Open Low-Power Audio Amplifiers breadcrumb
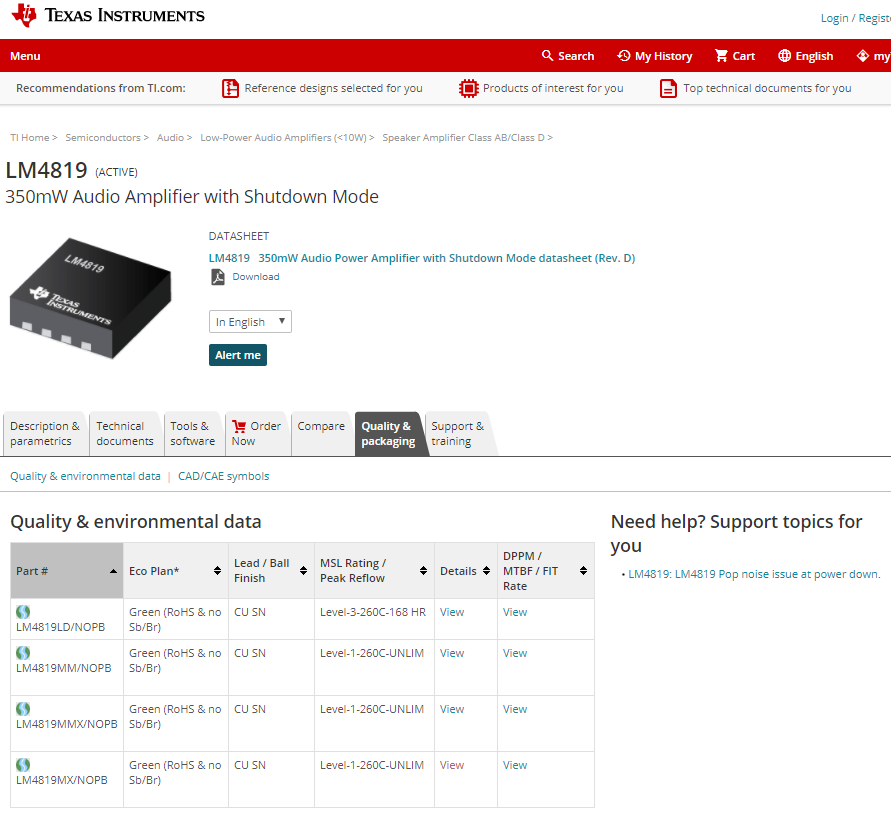This screenshot has width=891, height=816. [x=283, y=138]
